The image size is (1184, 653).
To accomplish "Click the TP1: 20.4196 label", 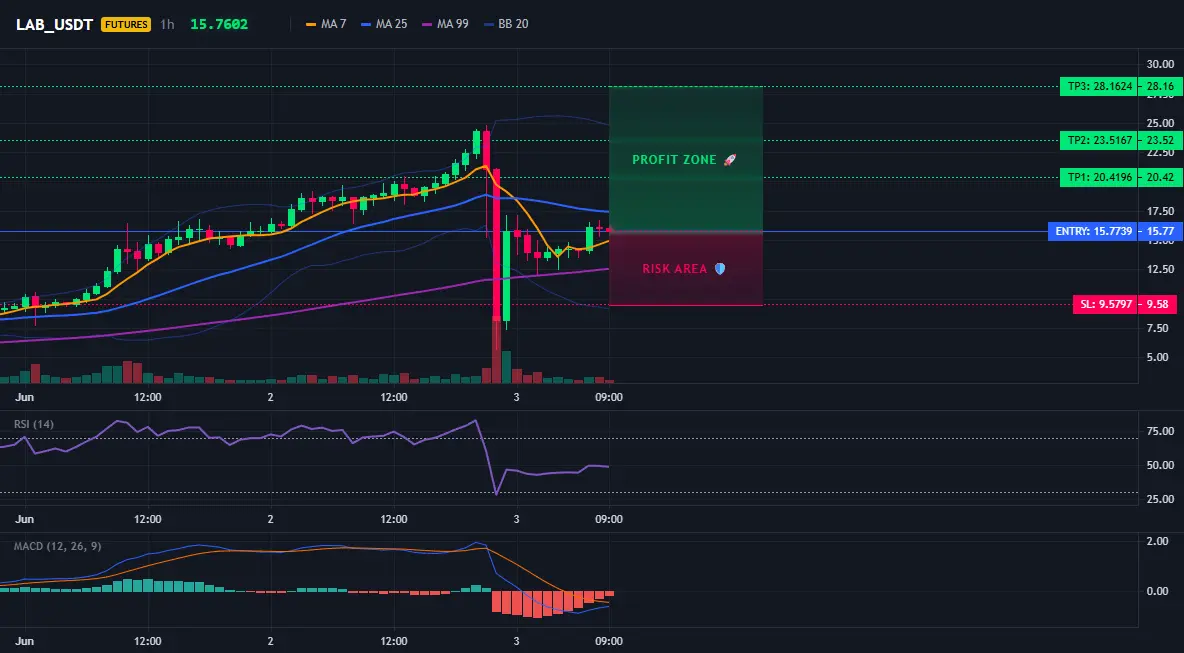I will click(1099, 178).
